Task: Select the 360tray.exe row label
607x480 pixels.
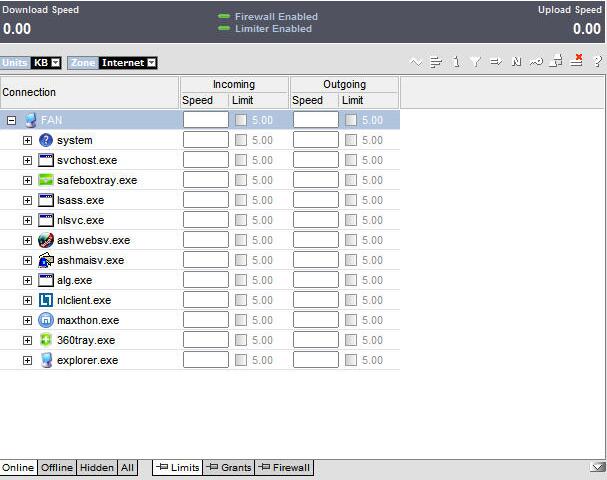Action: click(x=86, y=340)
